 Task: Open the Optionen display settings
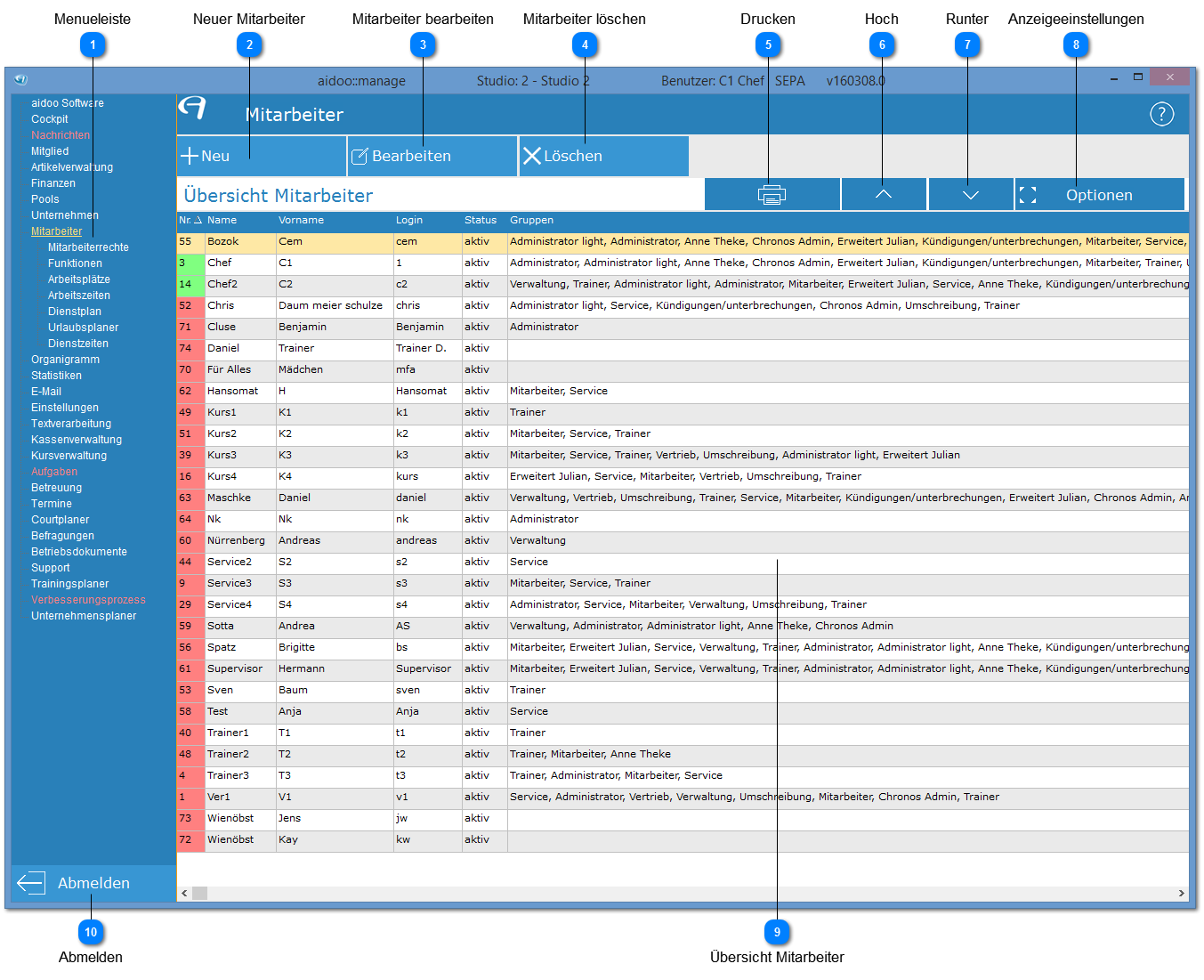click(x=1100, y=194)
